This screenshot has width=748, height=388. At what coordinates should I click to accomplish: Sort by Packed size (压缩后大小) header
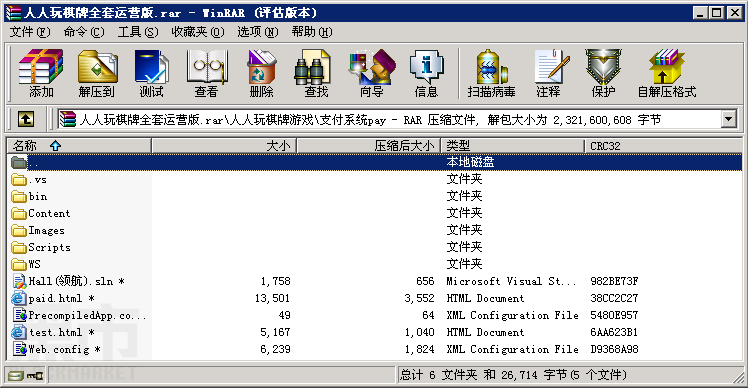369,146
